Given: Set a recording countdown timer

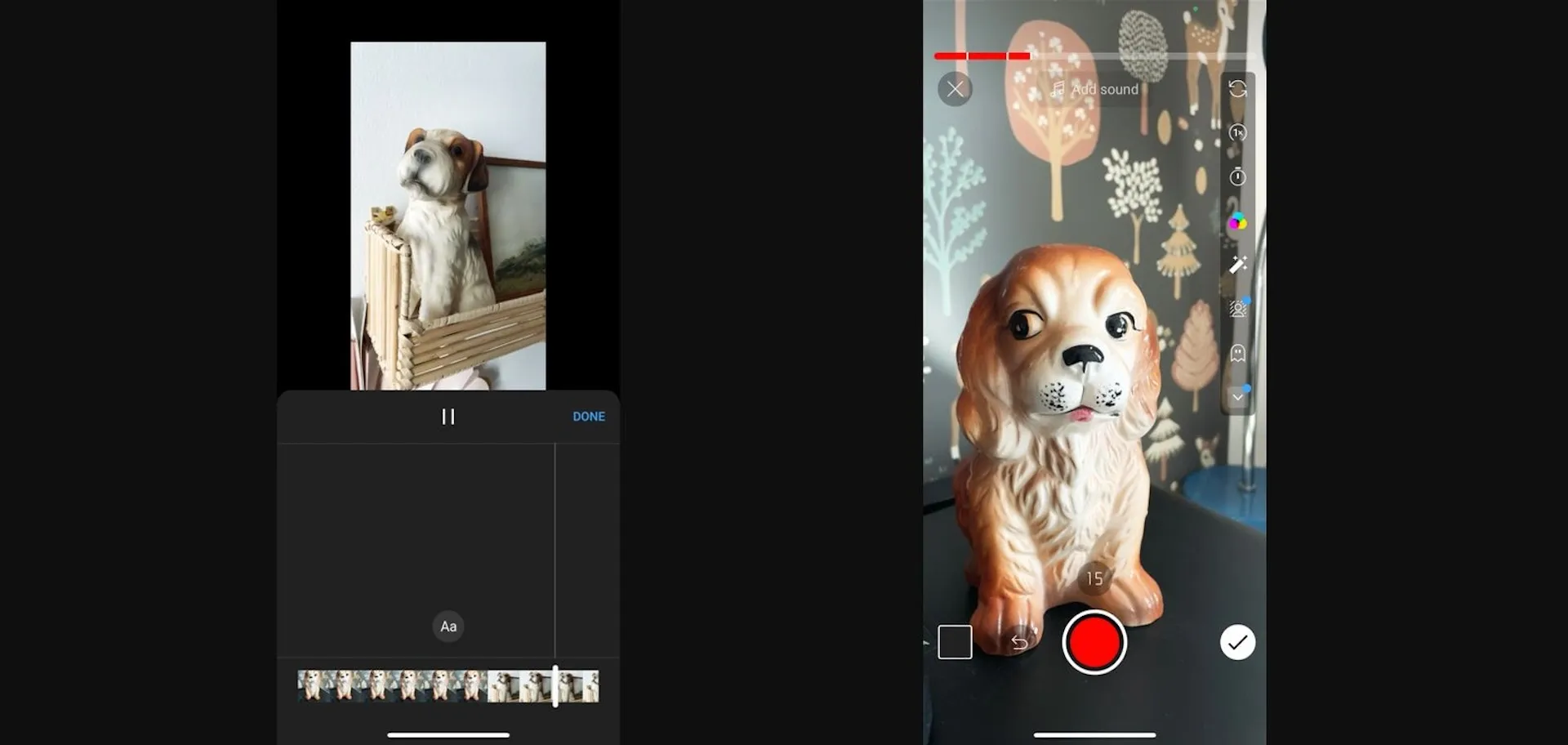Looking at the screenshot, I should pyautogui.click(x=1237, y=176).
